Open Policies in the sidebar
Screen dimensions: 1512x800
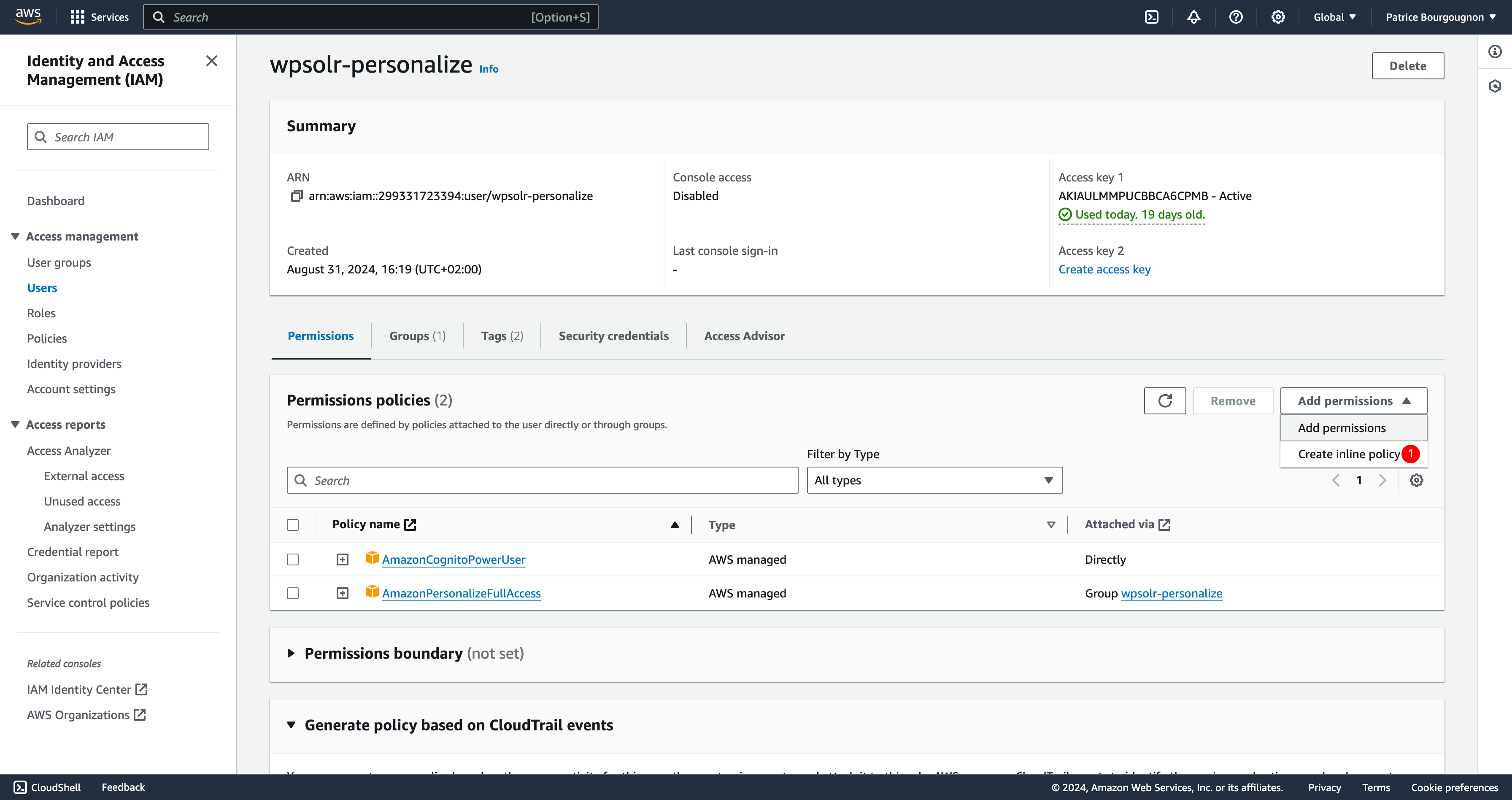pyautogui.click(x=47, y=338)
